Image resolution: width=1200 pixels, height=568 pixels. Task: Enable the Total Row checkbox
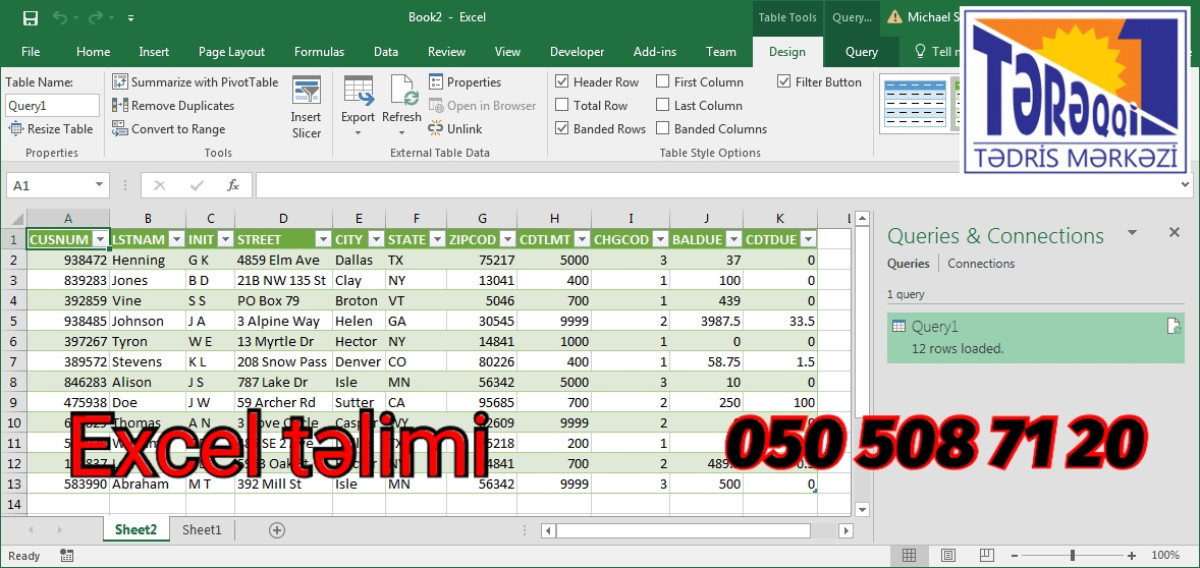562,105
